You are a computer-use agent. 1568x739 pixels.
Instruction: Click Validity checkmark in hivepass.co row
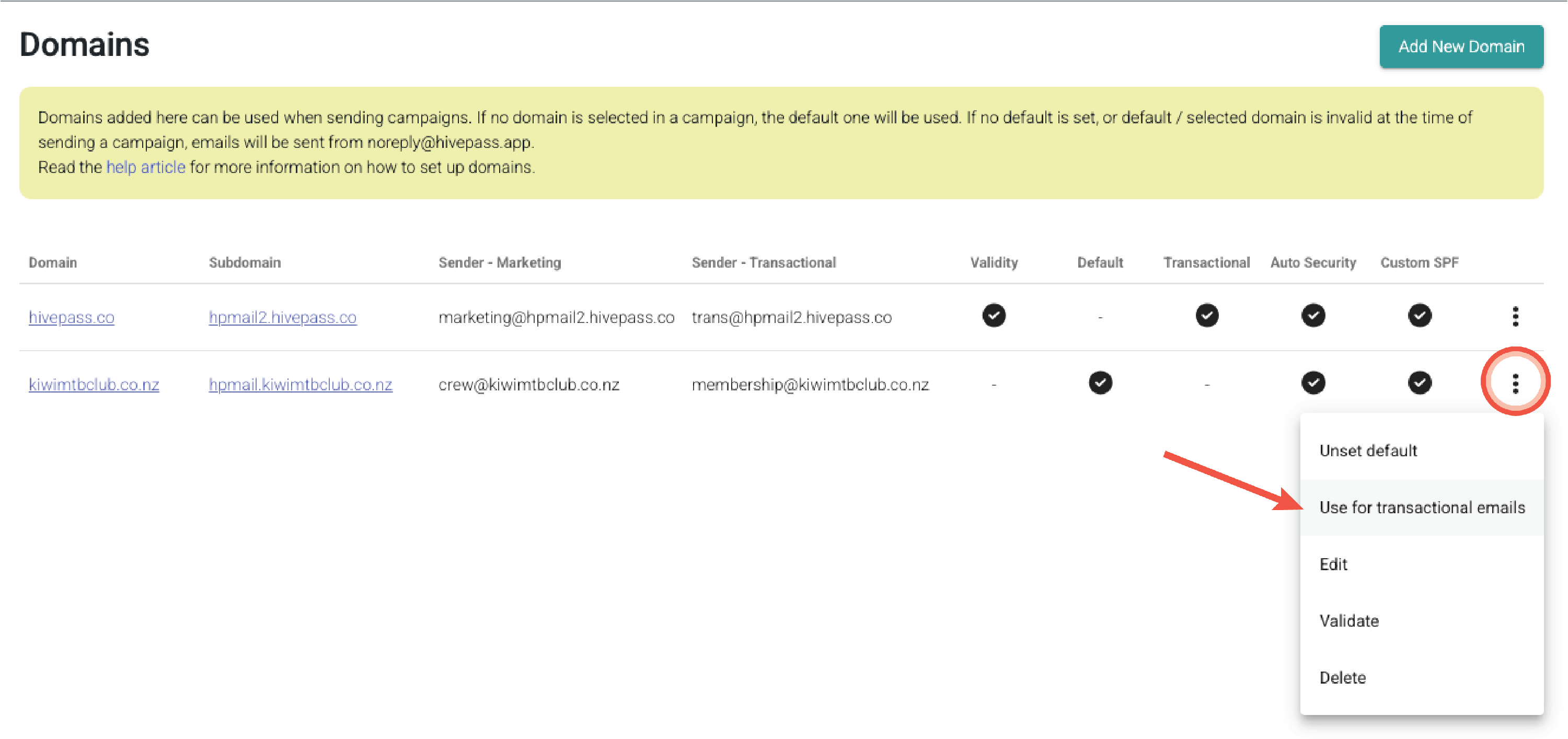point(994,315)
